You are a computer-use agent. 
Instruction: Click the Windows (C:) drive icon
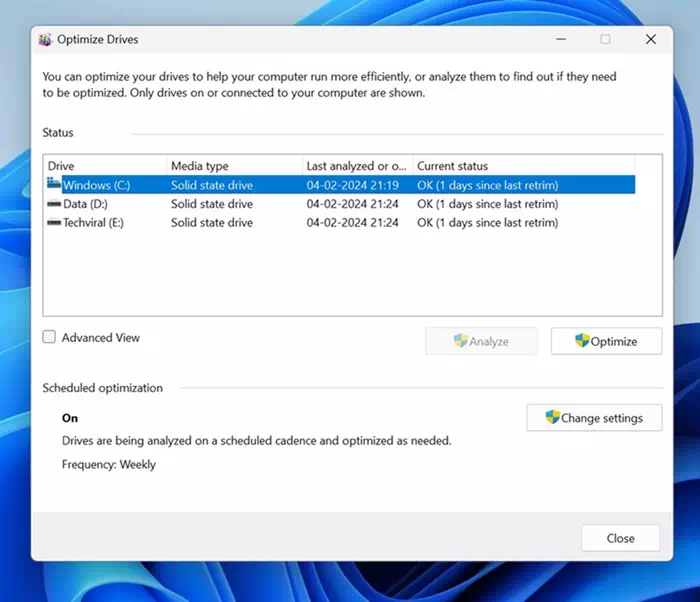point(54,184)
